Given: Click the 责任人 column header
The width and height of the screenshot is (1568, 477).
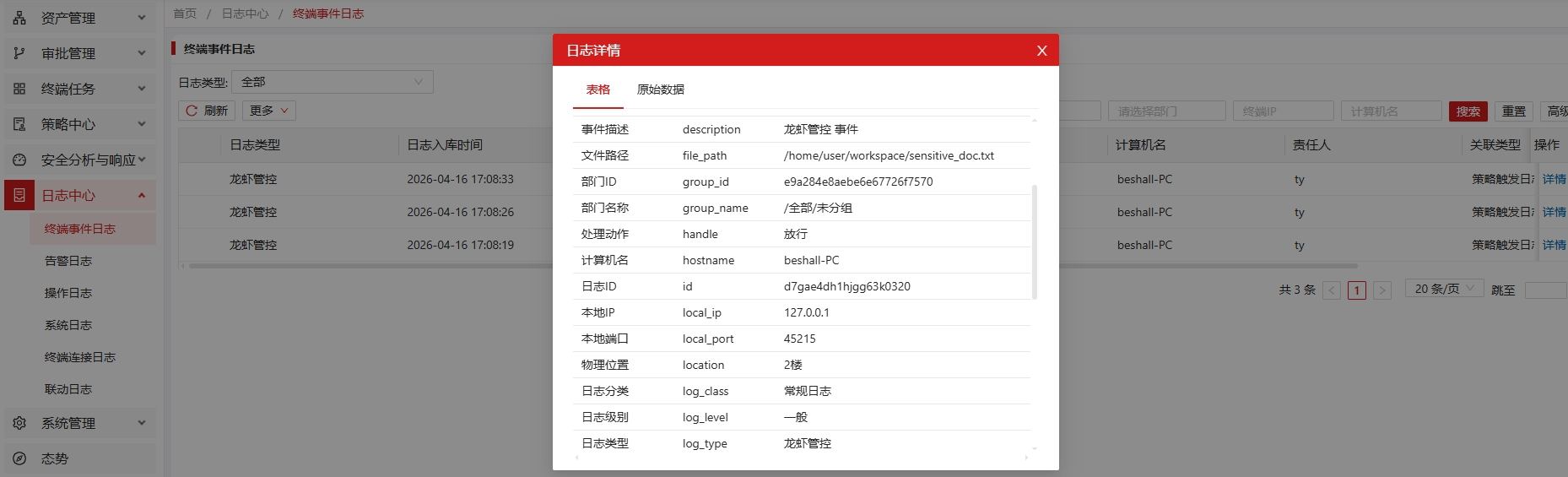Looking at the screenshot, I should pos(1311,145).
